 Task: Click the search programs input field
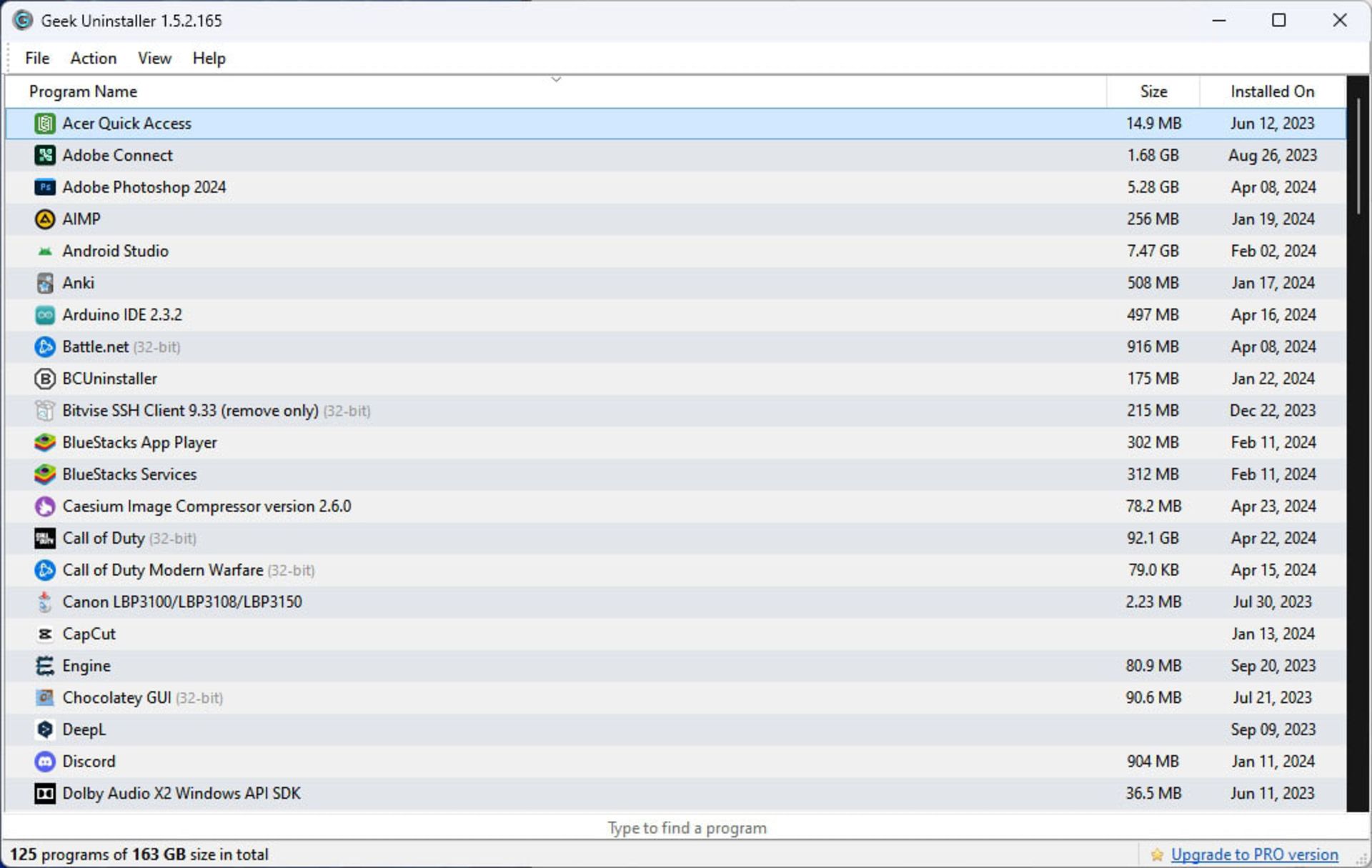[x=686, y=828]
